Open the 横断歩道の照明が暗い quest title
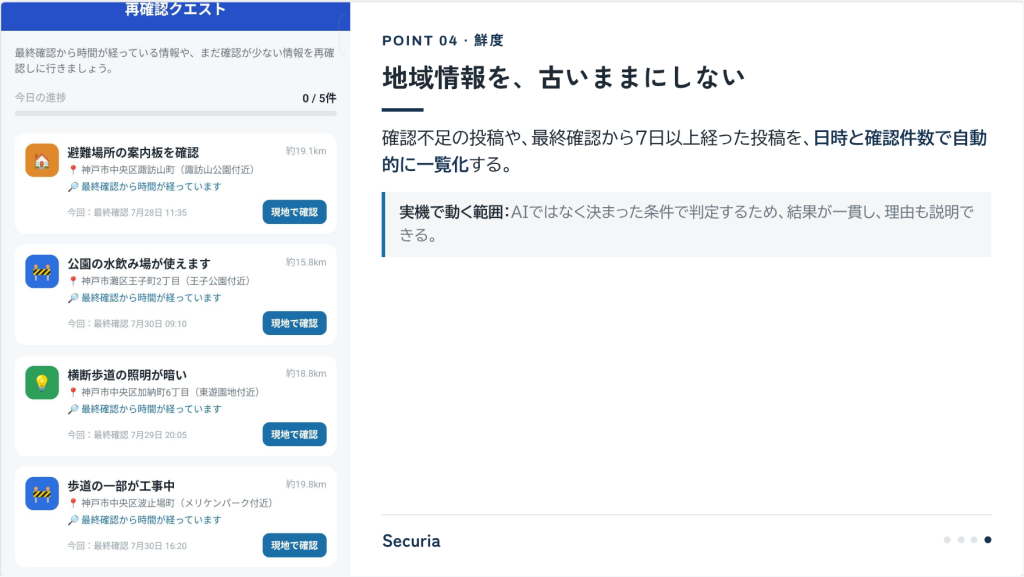The image size is (1024, 577). [x=127, y=375]
